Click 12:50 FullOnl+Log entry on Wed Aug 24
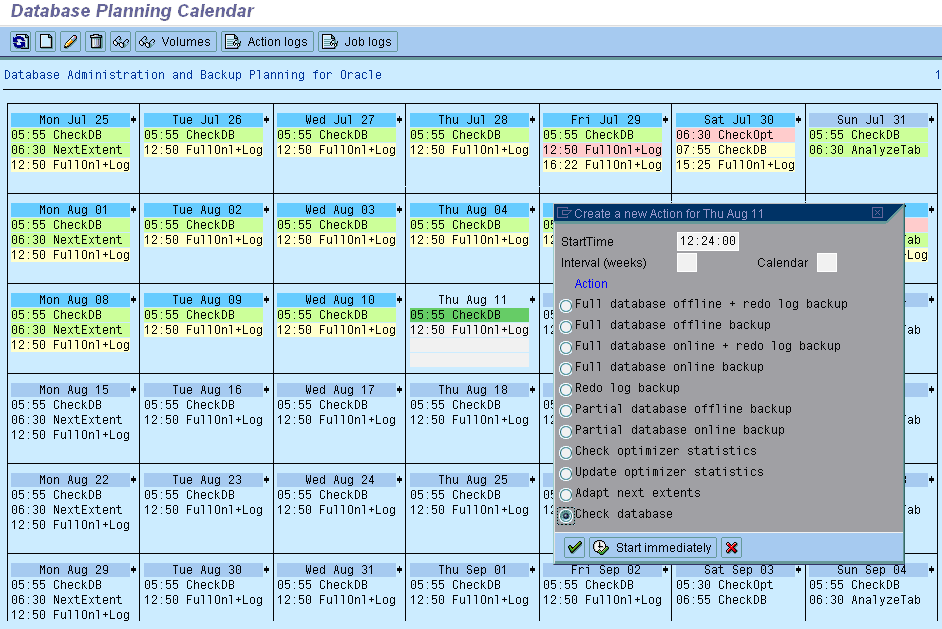Viewport: 942px width, 629px height. 336,509
